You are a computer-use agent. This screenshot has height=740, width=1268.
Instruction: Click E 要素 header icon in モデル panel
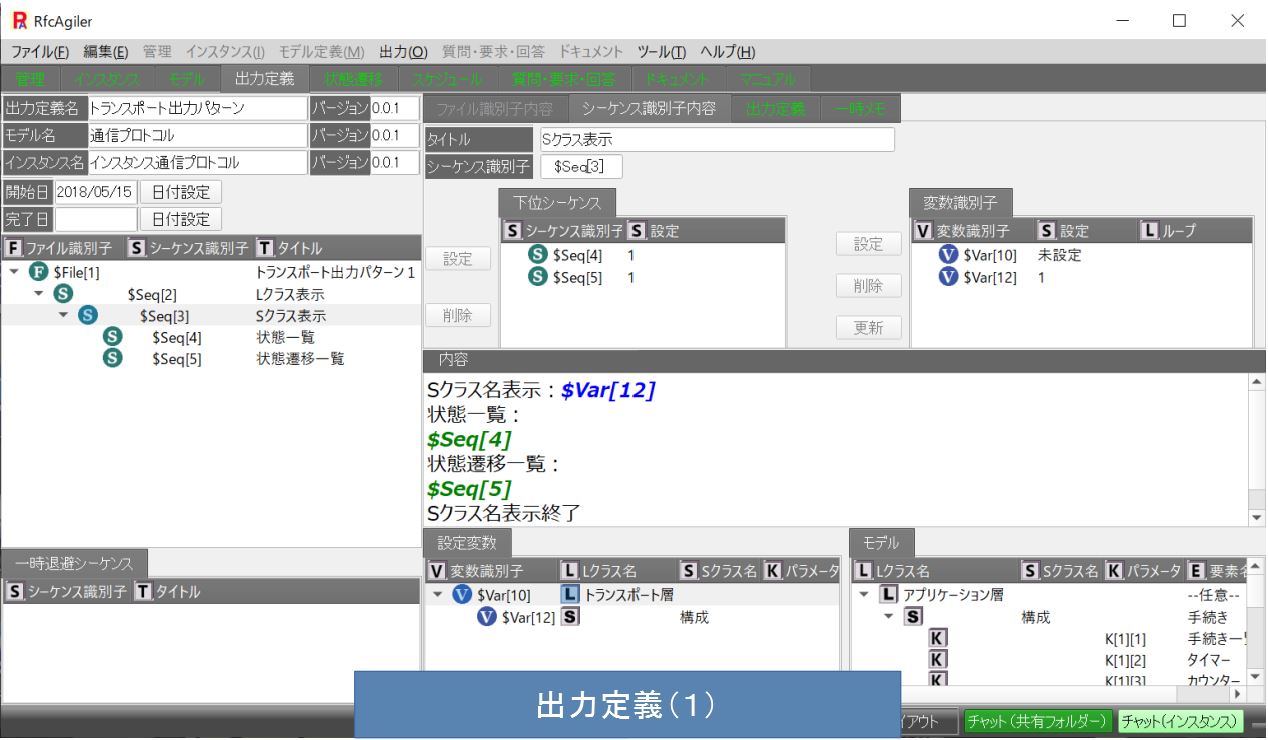pyautogui.click(x=1195, y=571)
